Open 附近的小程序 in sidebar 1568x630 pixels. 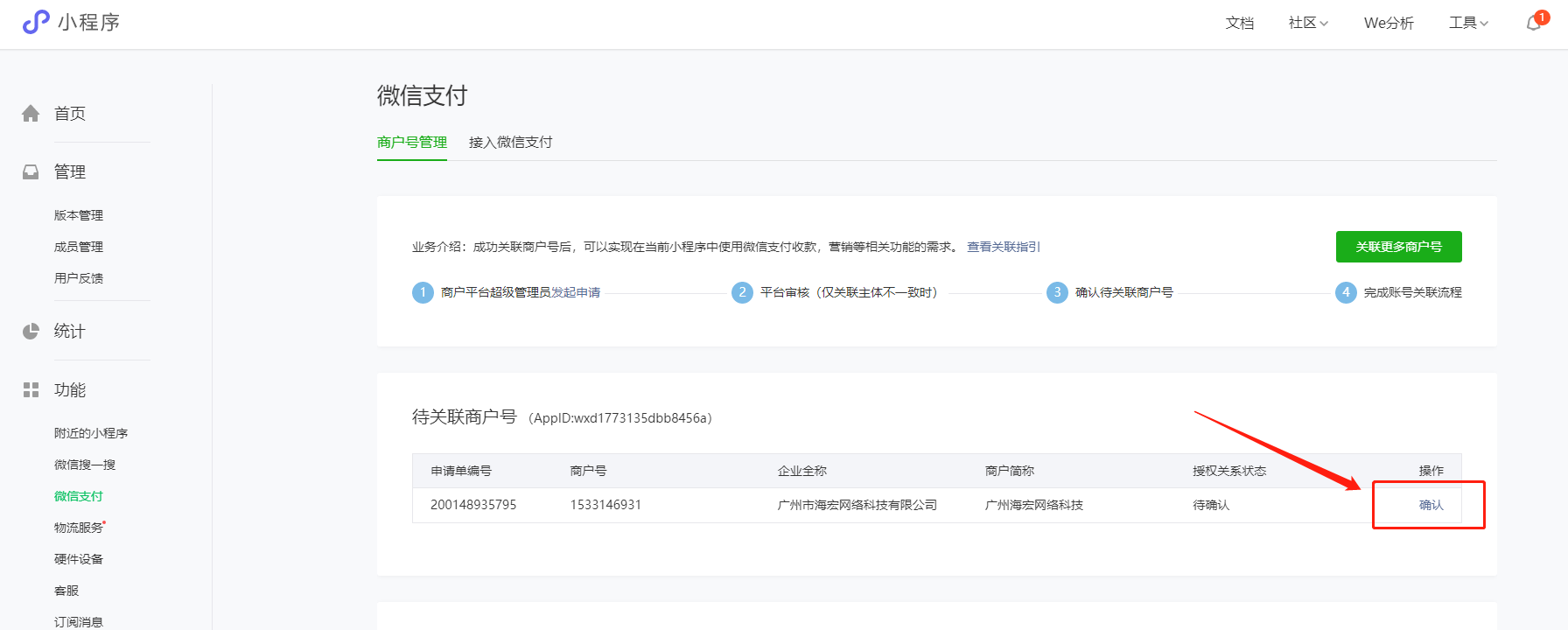(x=91, y=433)
